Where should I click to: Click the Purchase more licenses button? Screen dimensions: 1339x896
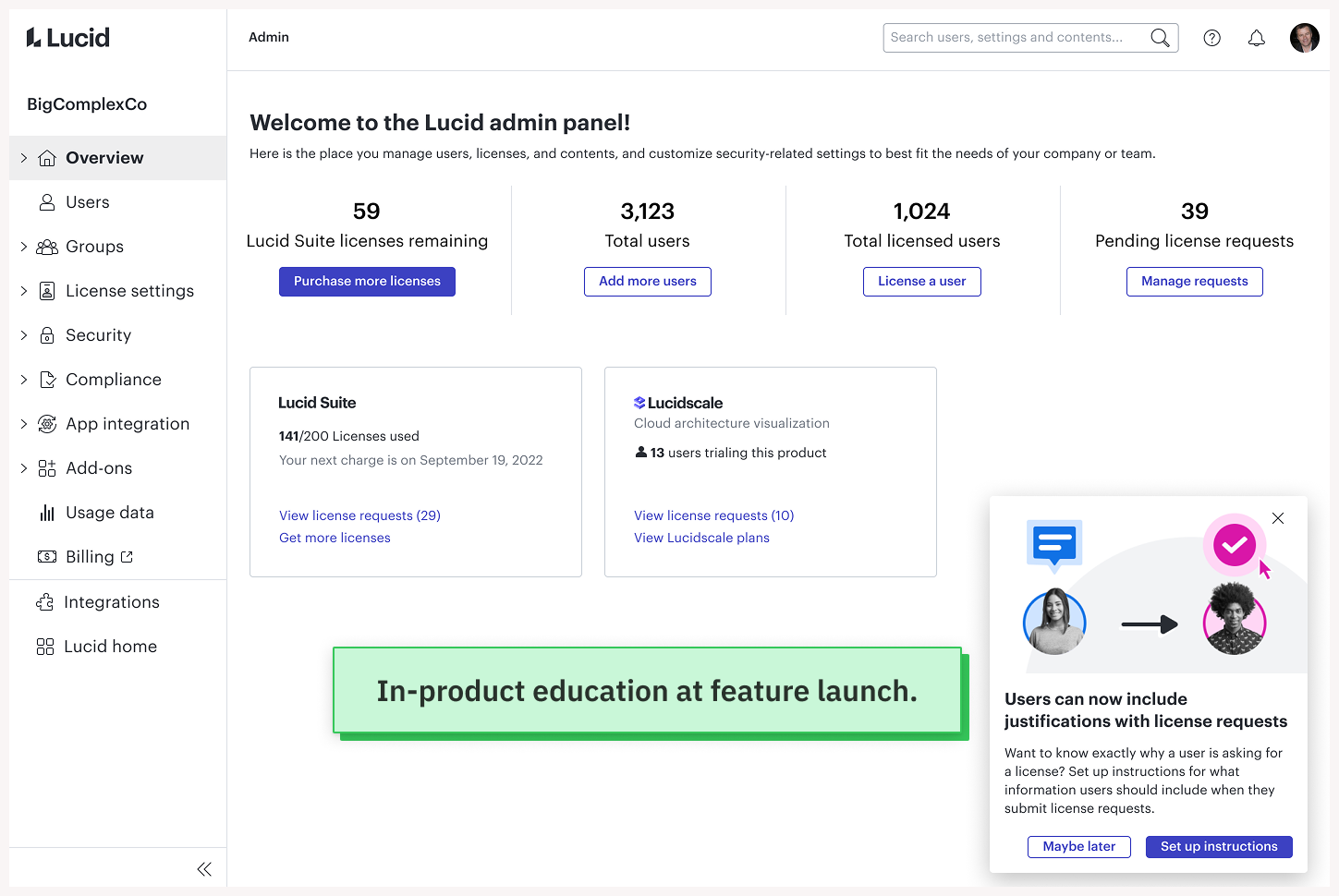click(x=367, y=282)
